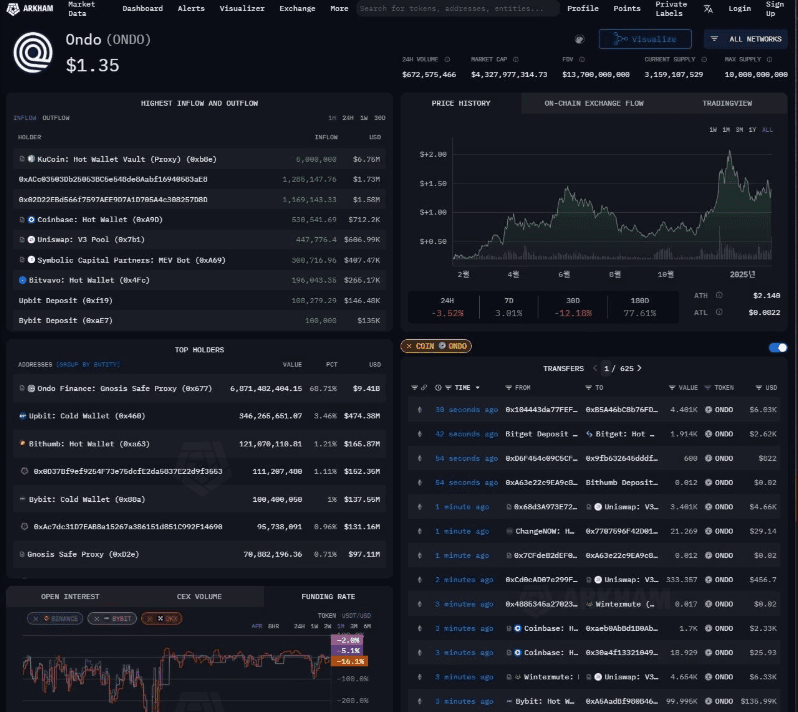Click the USD column filter icon in Transfers
This screenshot has width=798, height=712.
[760, 387]
